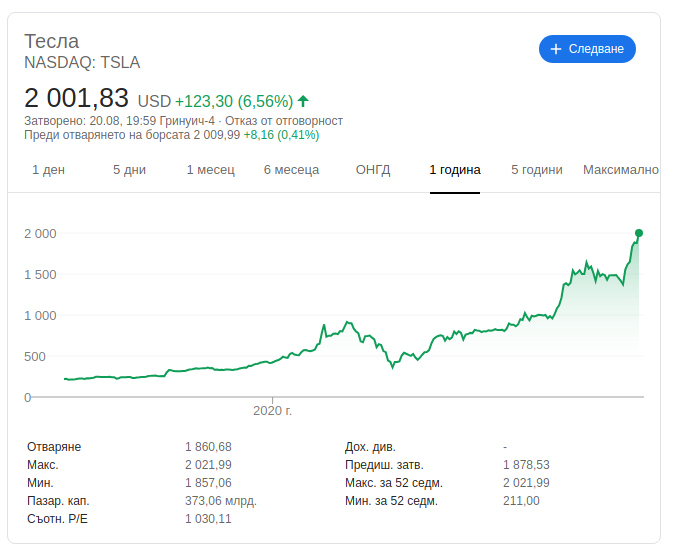Click the 2 000 y-axis label
Screen dimensions: 675x558
point(40,234)
